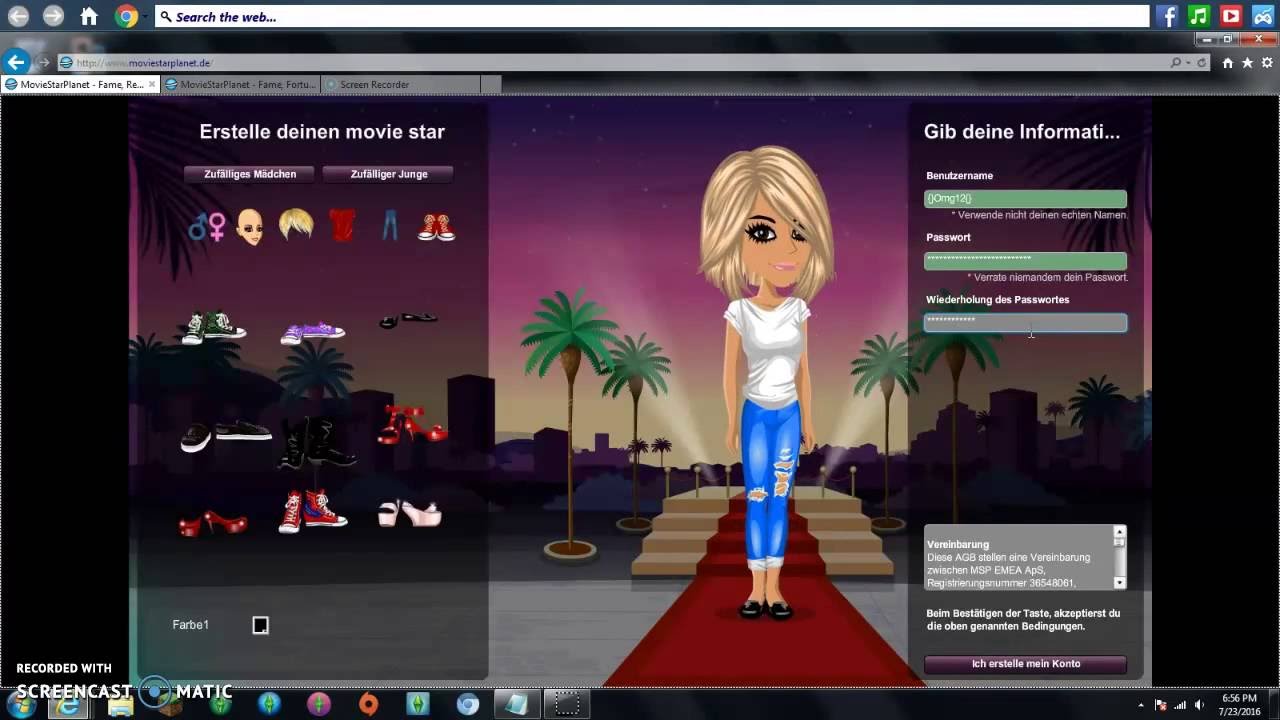Open the YouTube toolbar shortcut
The image size is (1280, 720).
[1231, 16]
